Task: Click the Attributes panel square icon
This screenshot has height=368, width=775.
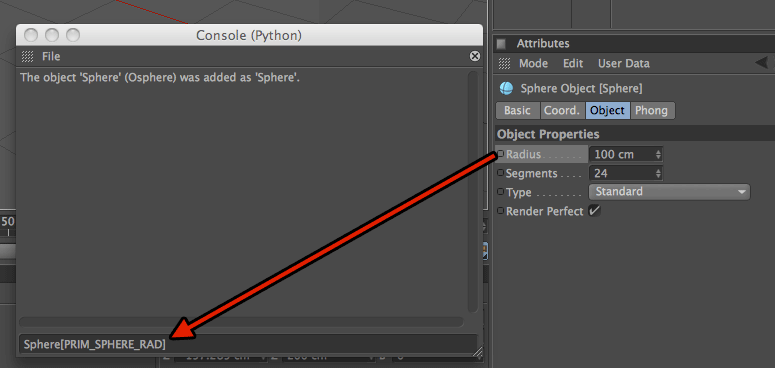Action: click(x=501, y=43)
